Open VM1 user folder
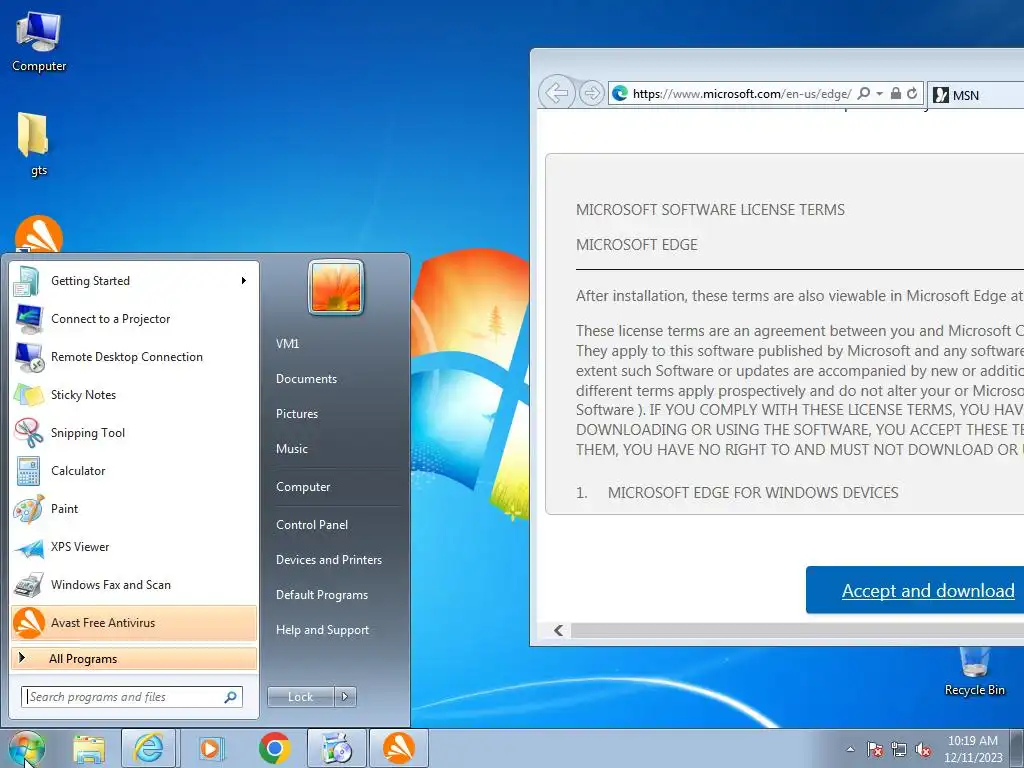The width and height of the screenshot is (1024, 768). coord(287,344)
